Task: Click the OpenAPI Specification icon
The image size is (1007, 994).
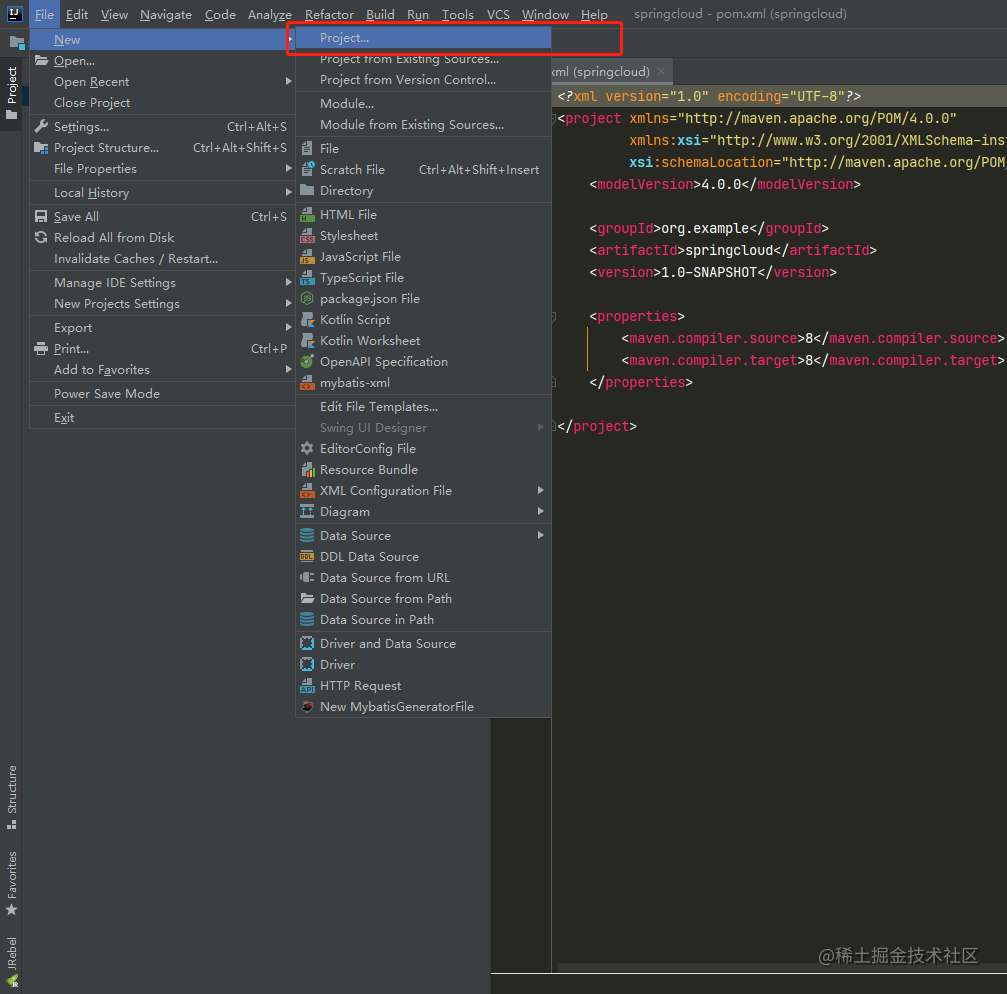Action: [308, 362]
